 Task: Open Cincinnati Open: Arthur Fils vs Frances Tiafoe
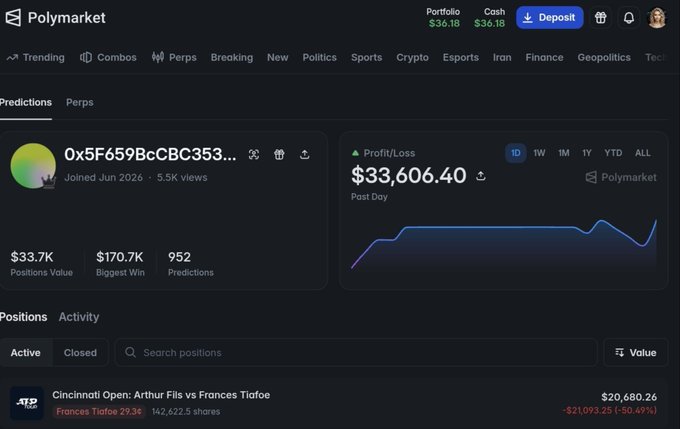pyautogui.click(x=161, y=395)
